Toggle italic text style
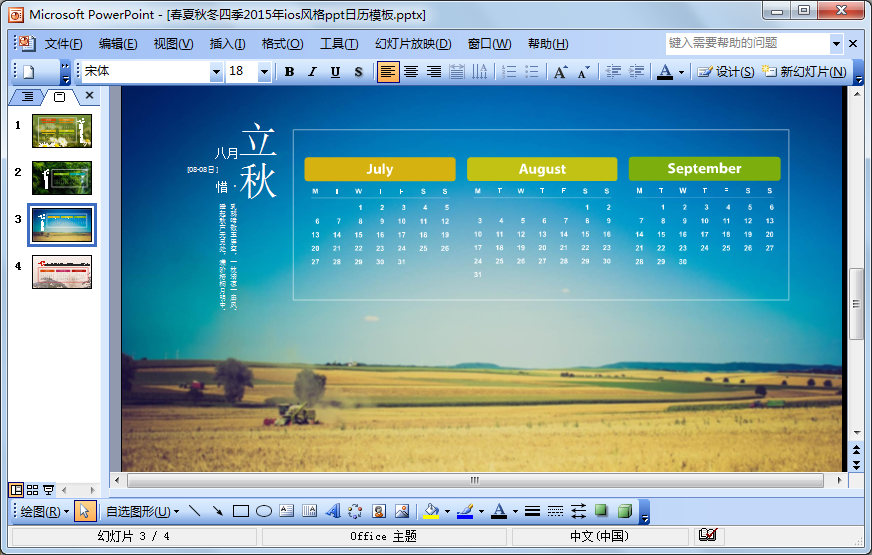This screenshot has height=555, width=872. click(x=312, y=72)
